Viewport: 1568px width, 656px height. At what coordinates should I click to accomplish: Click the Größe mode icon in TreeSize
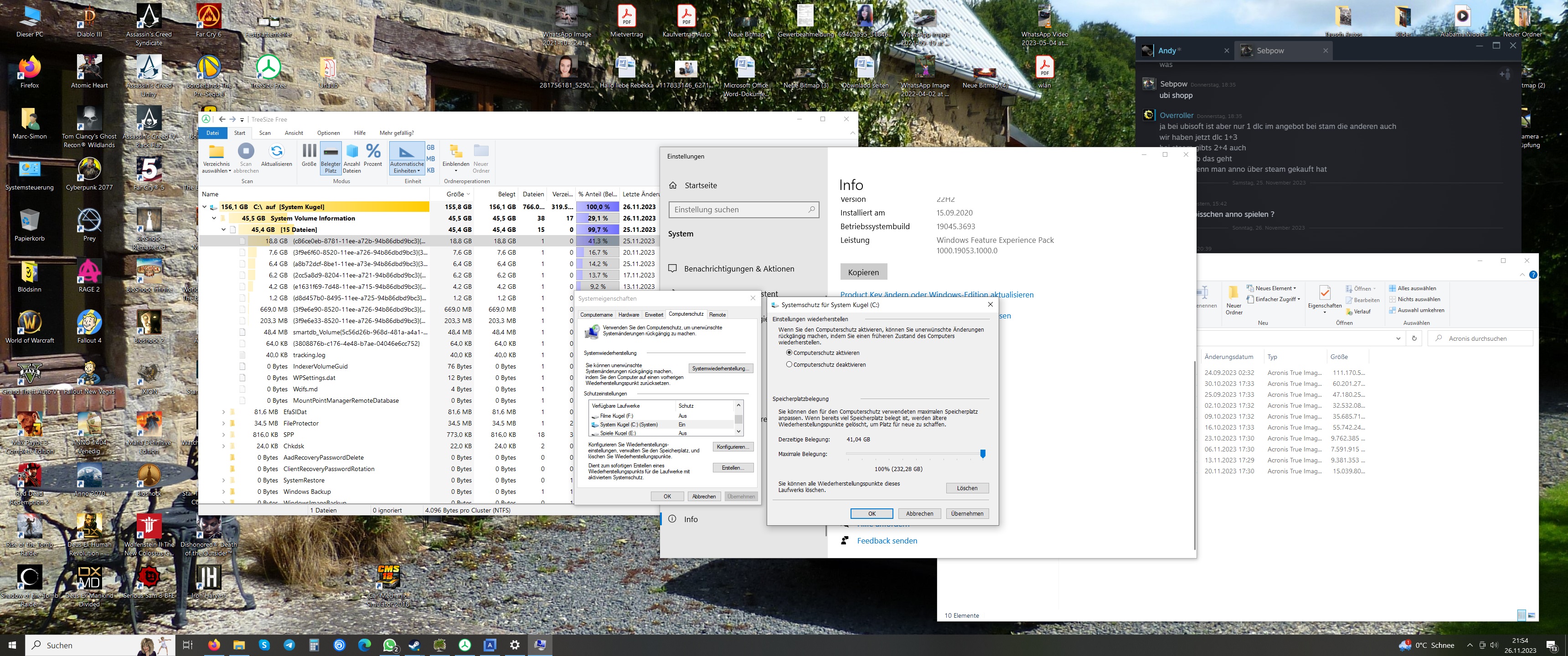(309, 152)
